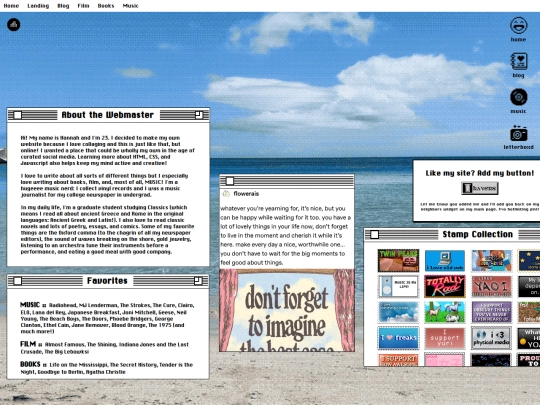Open the blog notebook desktop icon
Image resolution: width=540 pixels, height=405 pixels.
pos(519,62)
